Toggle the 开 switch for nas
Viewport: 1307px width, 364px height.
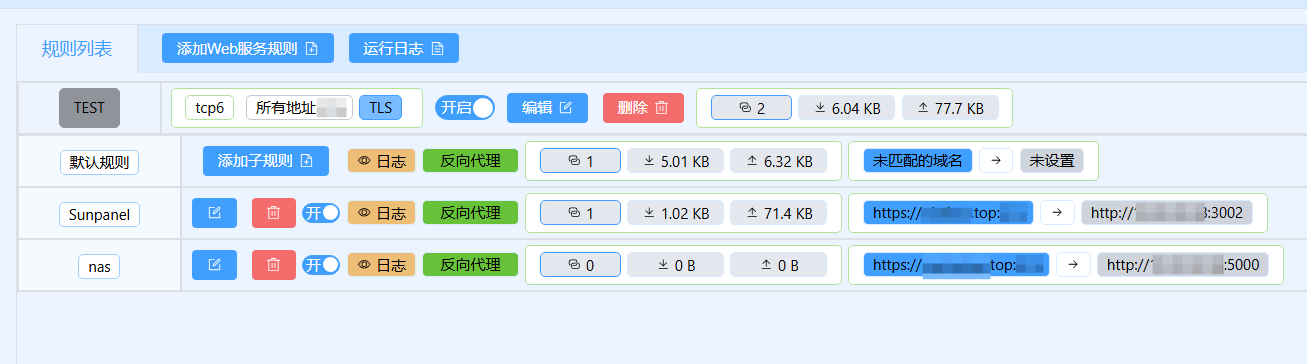(x=321, y=265)
